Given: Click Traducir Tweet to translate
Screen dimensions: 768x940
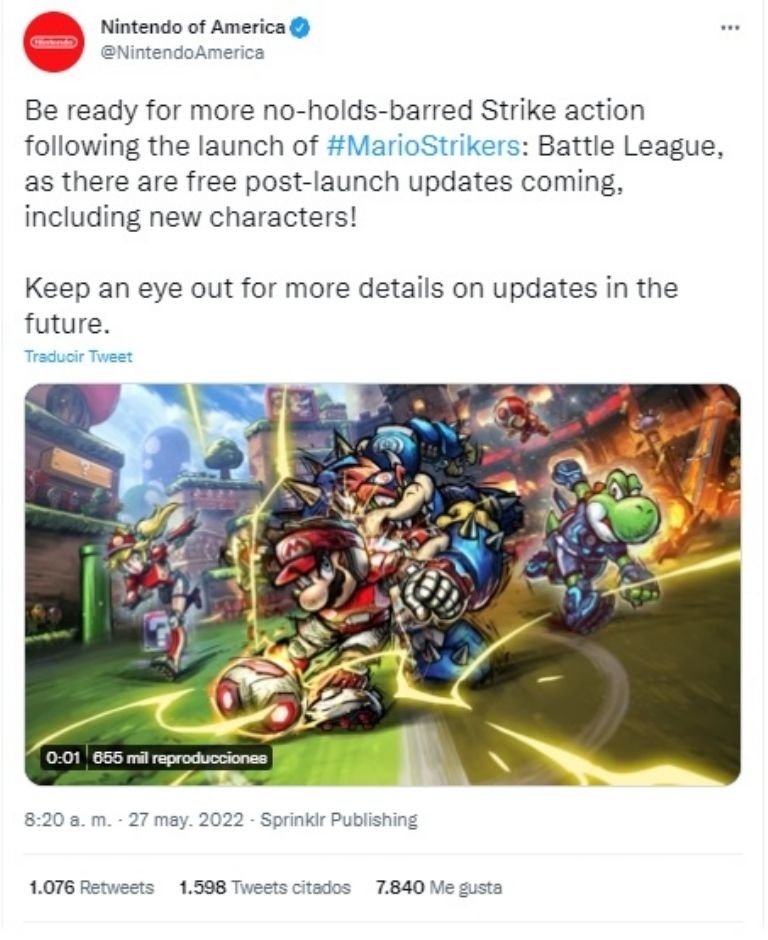Looking at the screenshot, I should coord(78,357).
